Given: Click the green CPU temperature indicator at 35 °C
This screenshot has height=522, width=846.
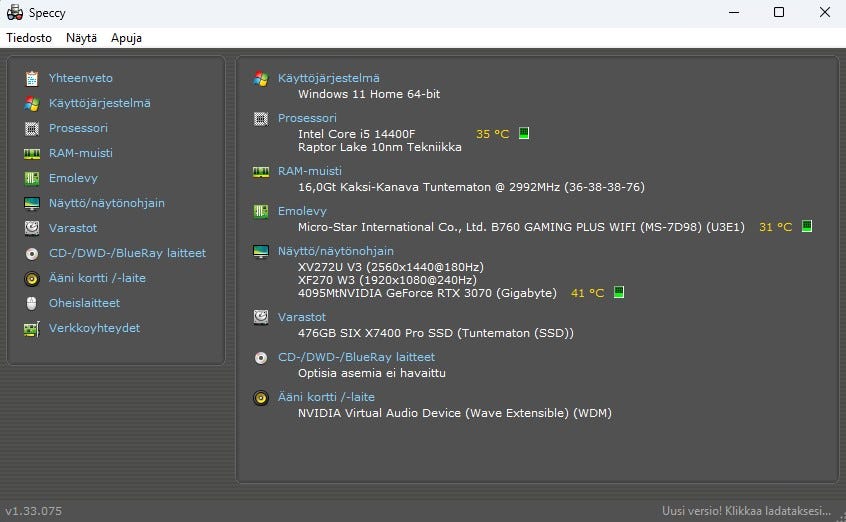Looking at the screenshot, I should (523, 133).
